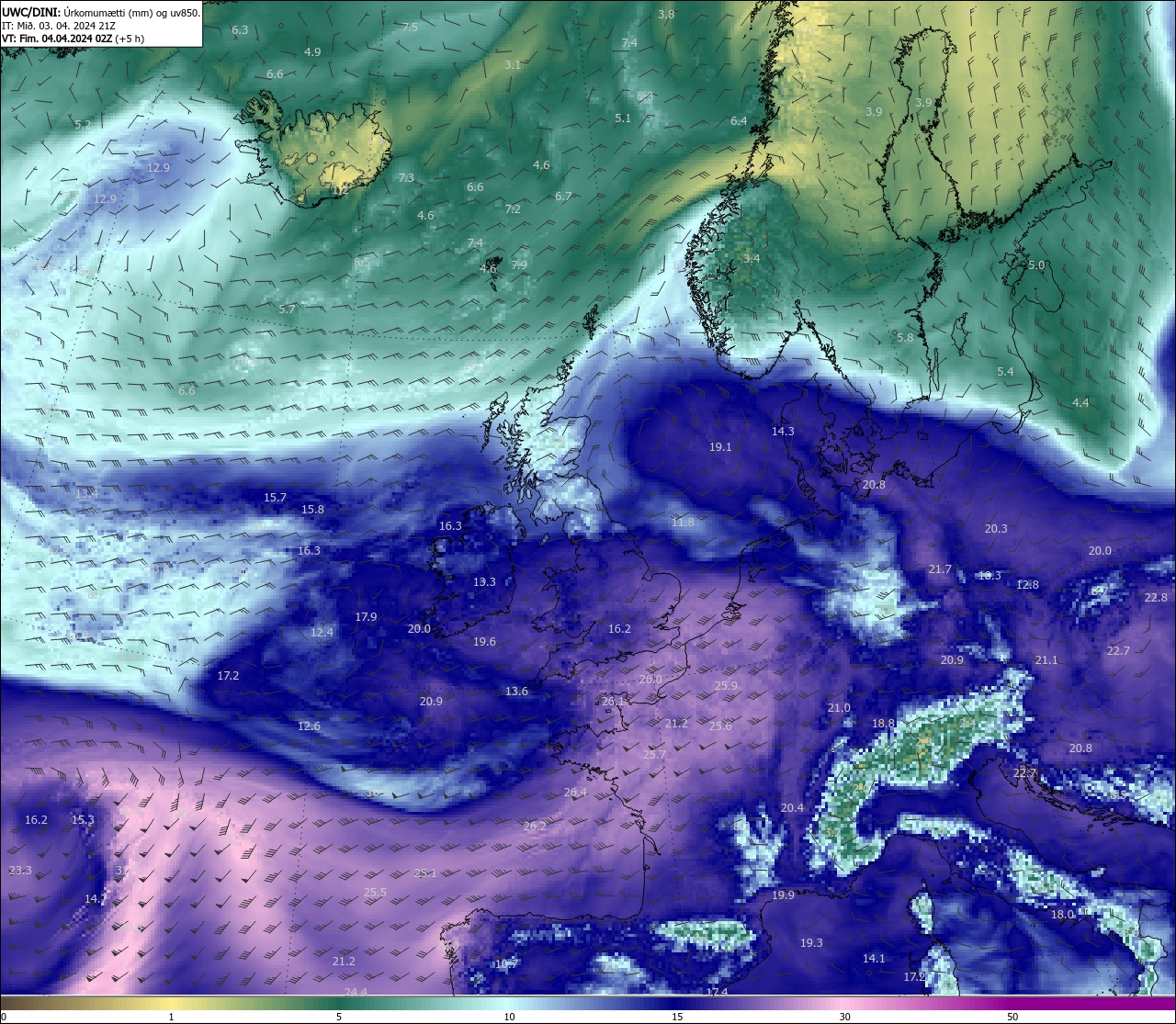The width and height of the screenshot is (1176, 1024).
Task: Click the UWC/DINI Úrkomumætti title line
Action: tap(101, 12)
